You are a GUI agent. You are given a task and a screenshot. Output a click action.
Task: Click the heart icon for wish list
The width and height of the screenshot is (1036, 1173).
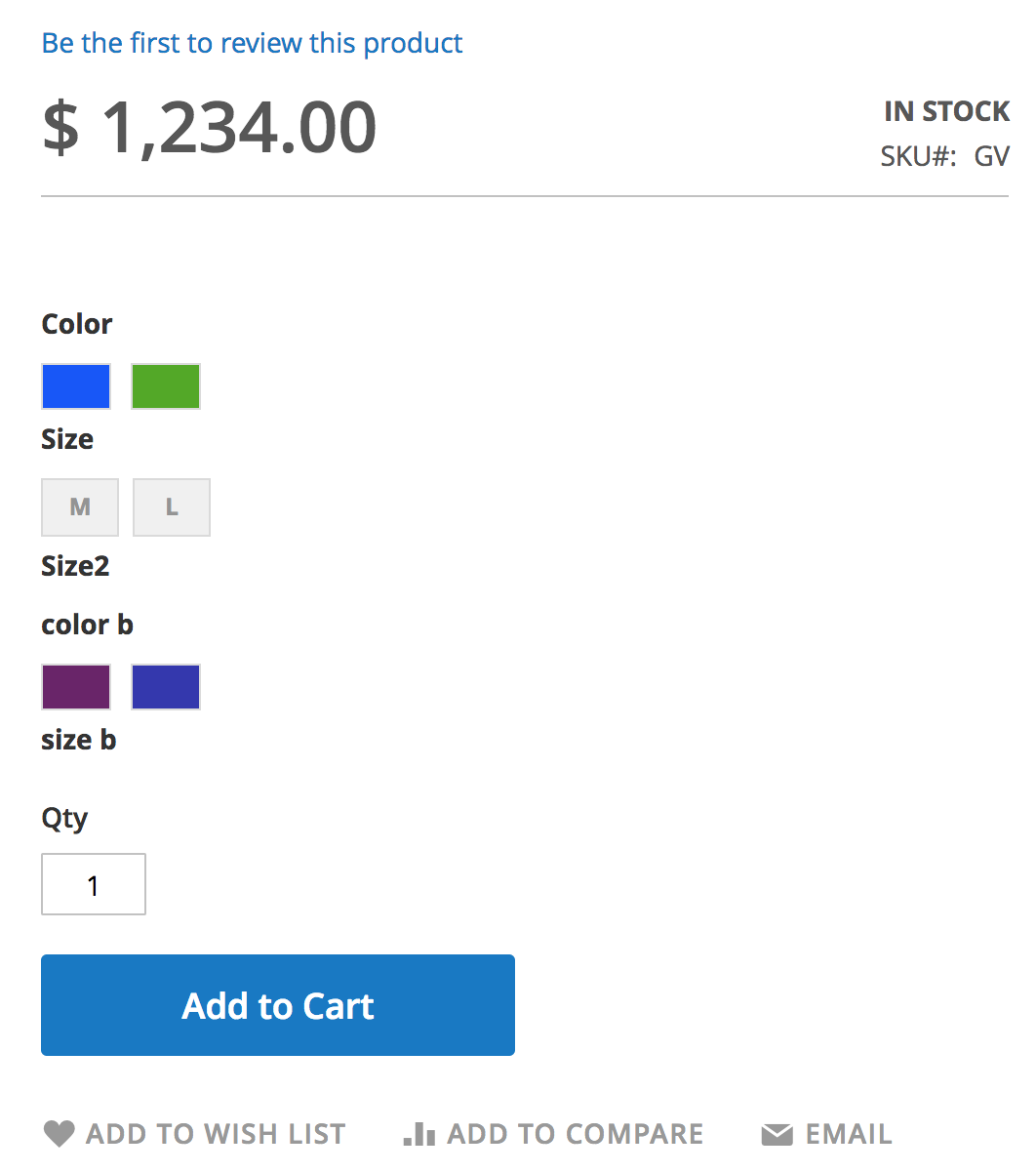click(x=60, y=1134)
